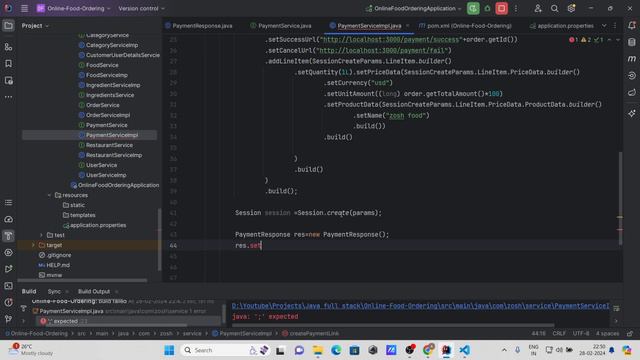Open the main hamburger menu
The height and width of the screenshot is (360, 640).
[24, 8]
